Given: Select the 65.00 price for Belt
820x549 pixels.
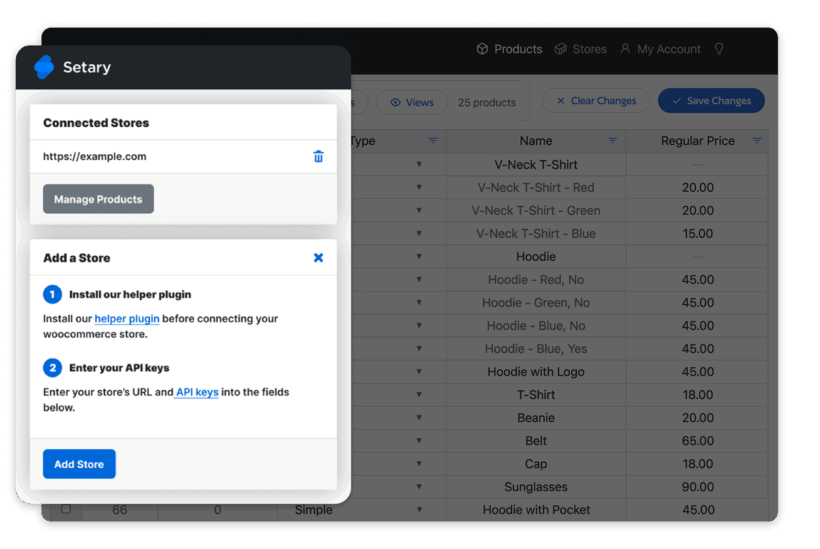Looking at the screenshot, I should click(698, 441).
